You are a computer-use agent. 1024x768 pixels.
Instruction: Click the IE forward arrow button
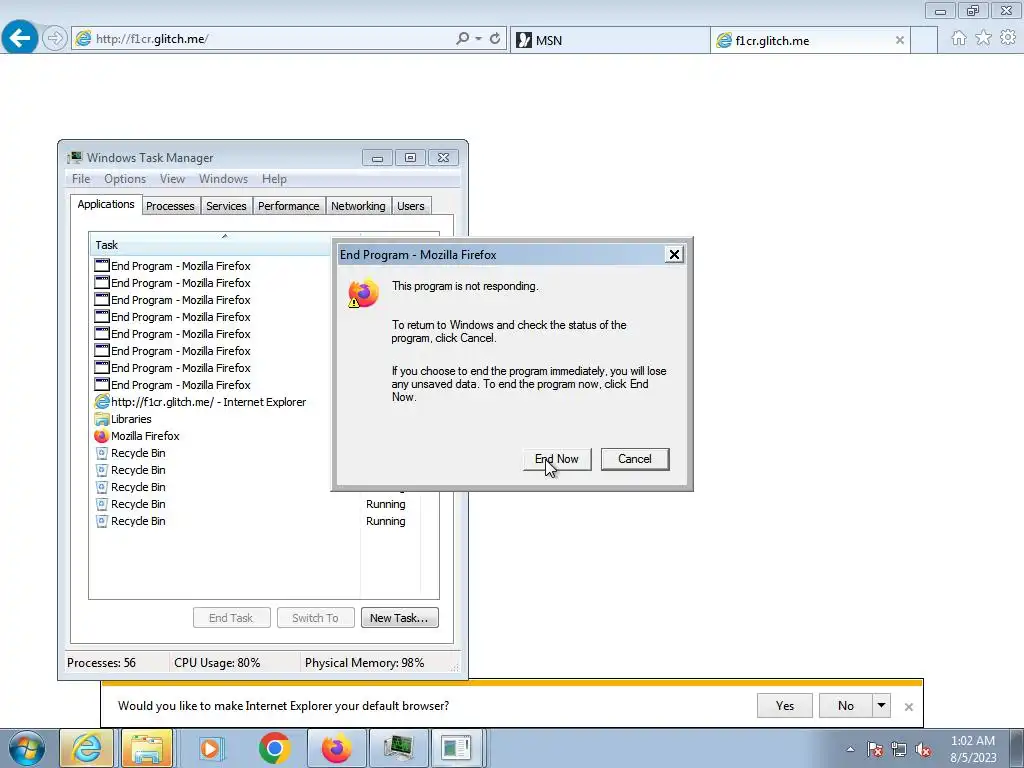[55, 39]
